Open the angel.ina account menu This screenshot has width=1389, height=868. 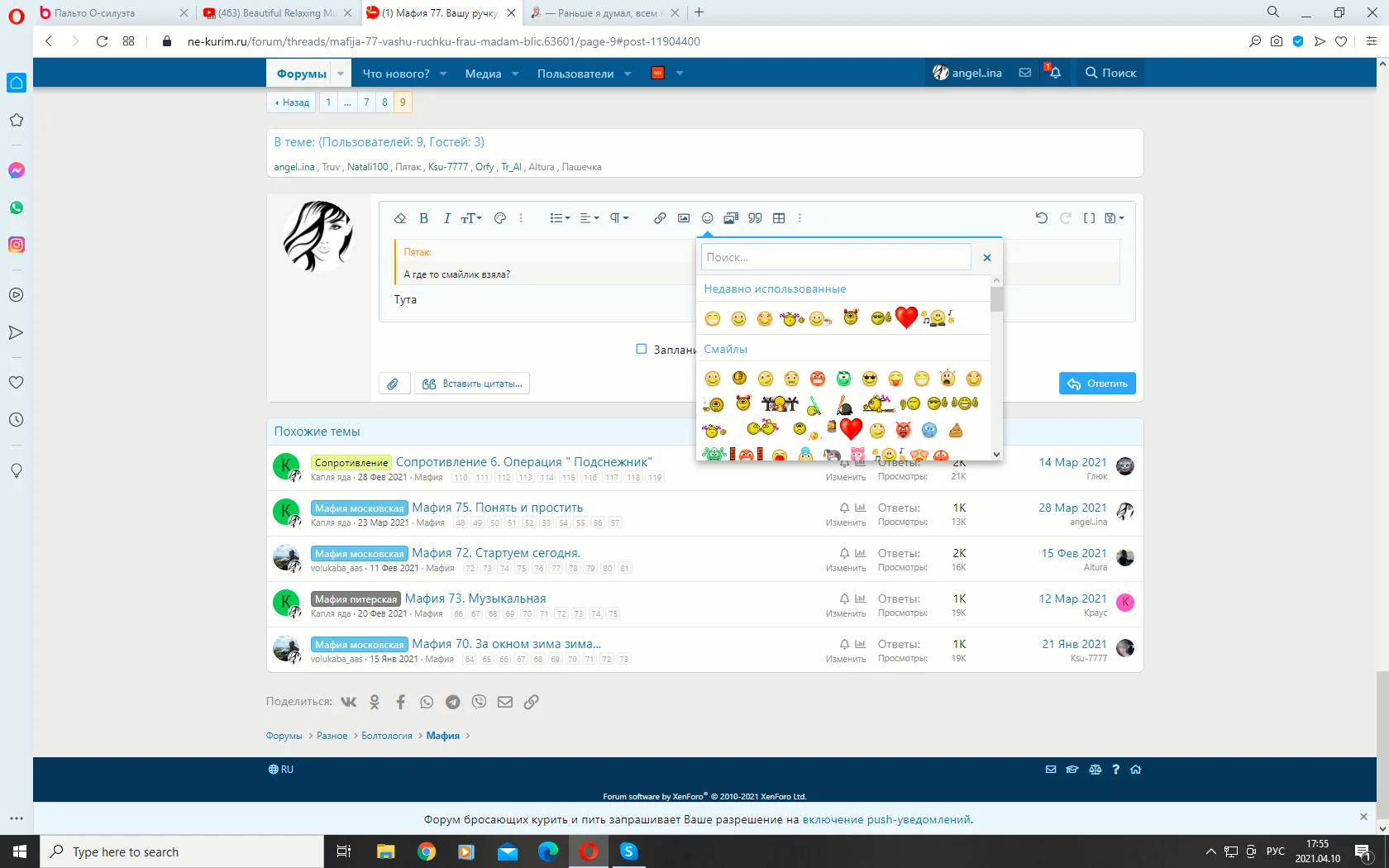pos(967,73)
